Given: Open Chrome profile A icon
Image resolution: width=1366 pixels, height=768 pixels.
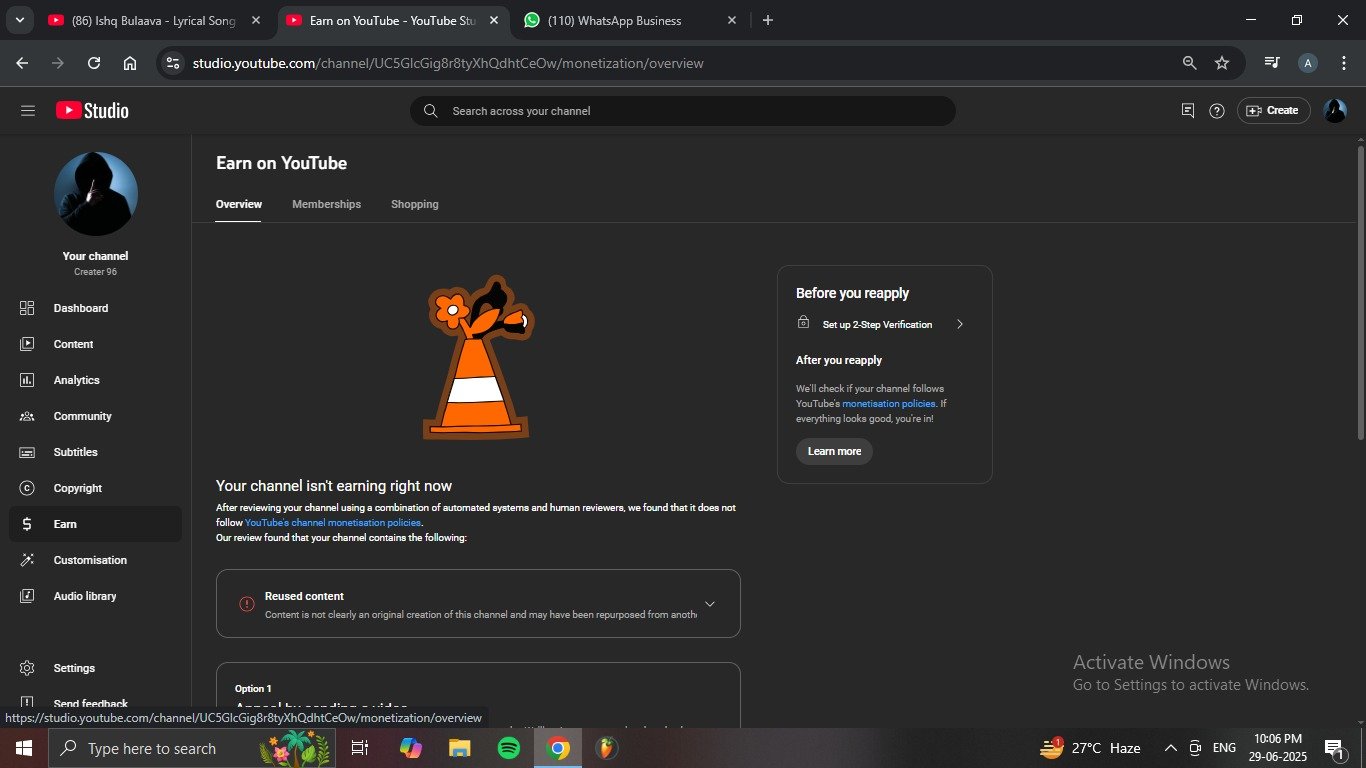Looking at the screenshot, I should (x=1308, y=63).
